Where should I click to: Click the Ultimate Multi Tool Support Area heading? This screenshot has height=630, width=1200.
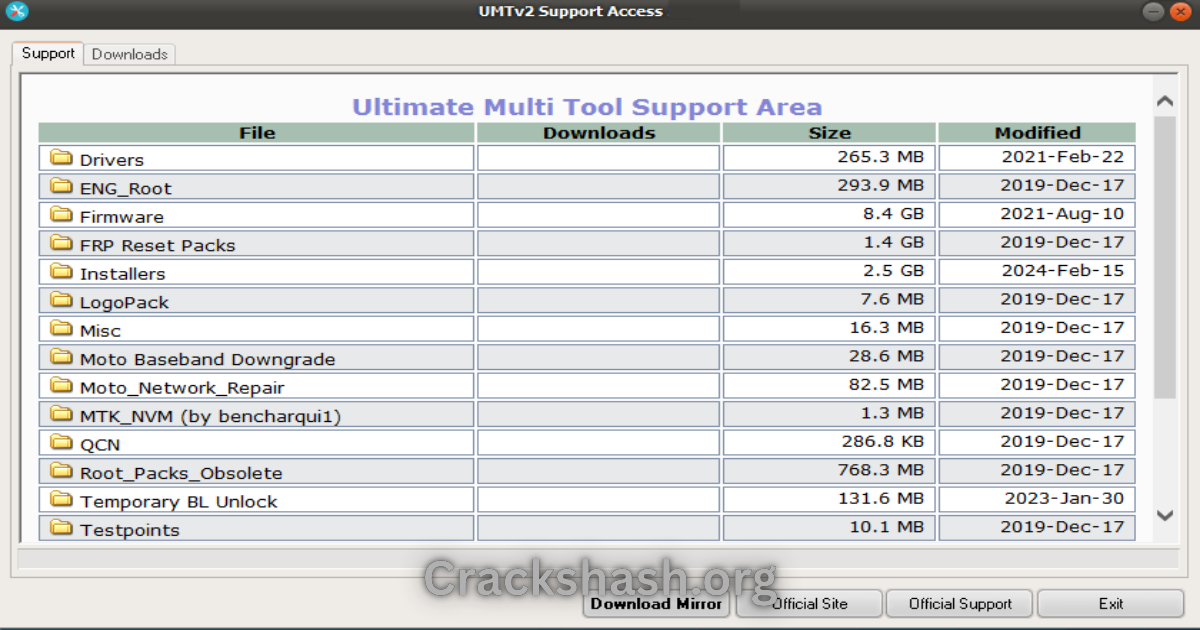(x=587, y=107)
